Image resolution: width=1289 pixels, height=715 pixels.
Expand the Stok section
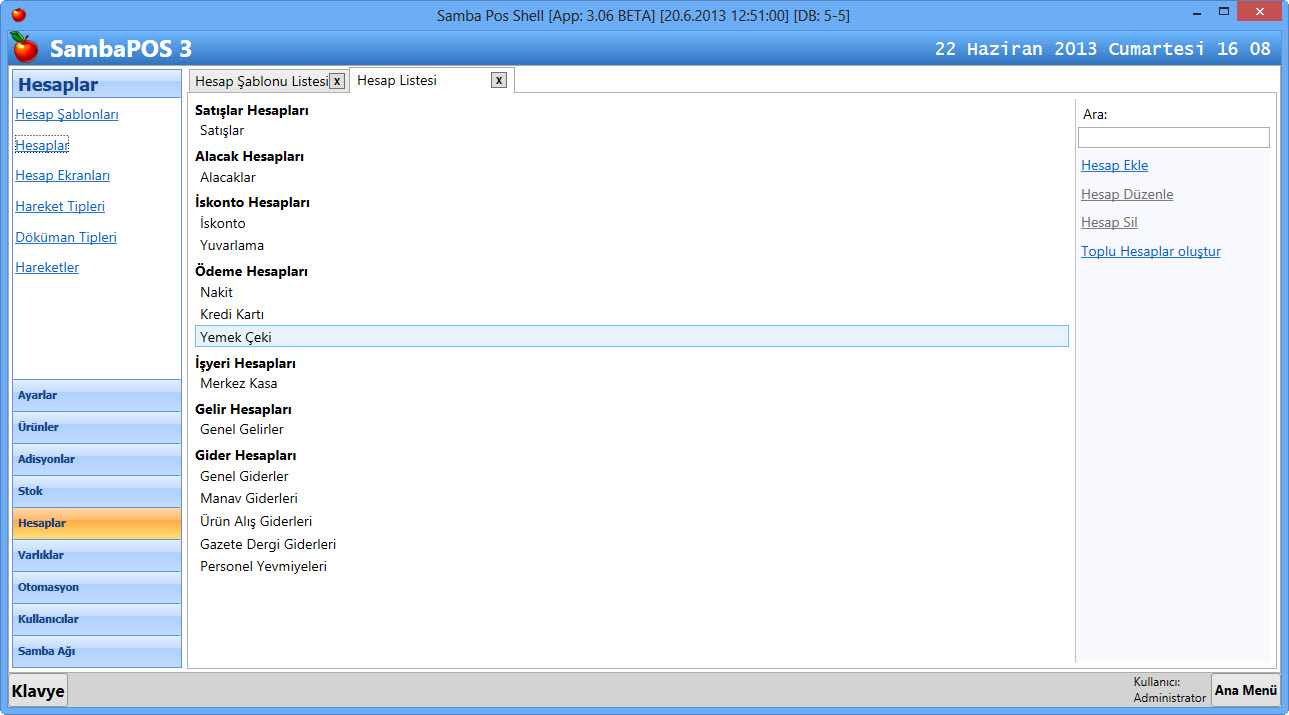pyautogui.click(x=96, y=491)
